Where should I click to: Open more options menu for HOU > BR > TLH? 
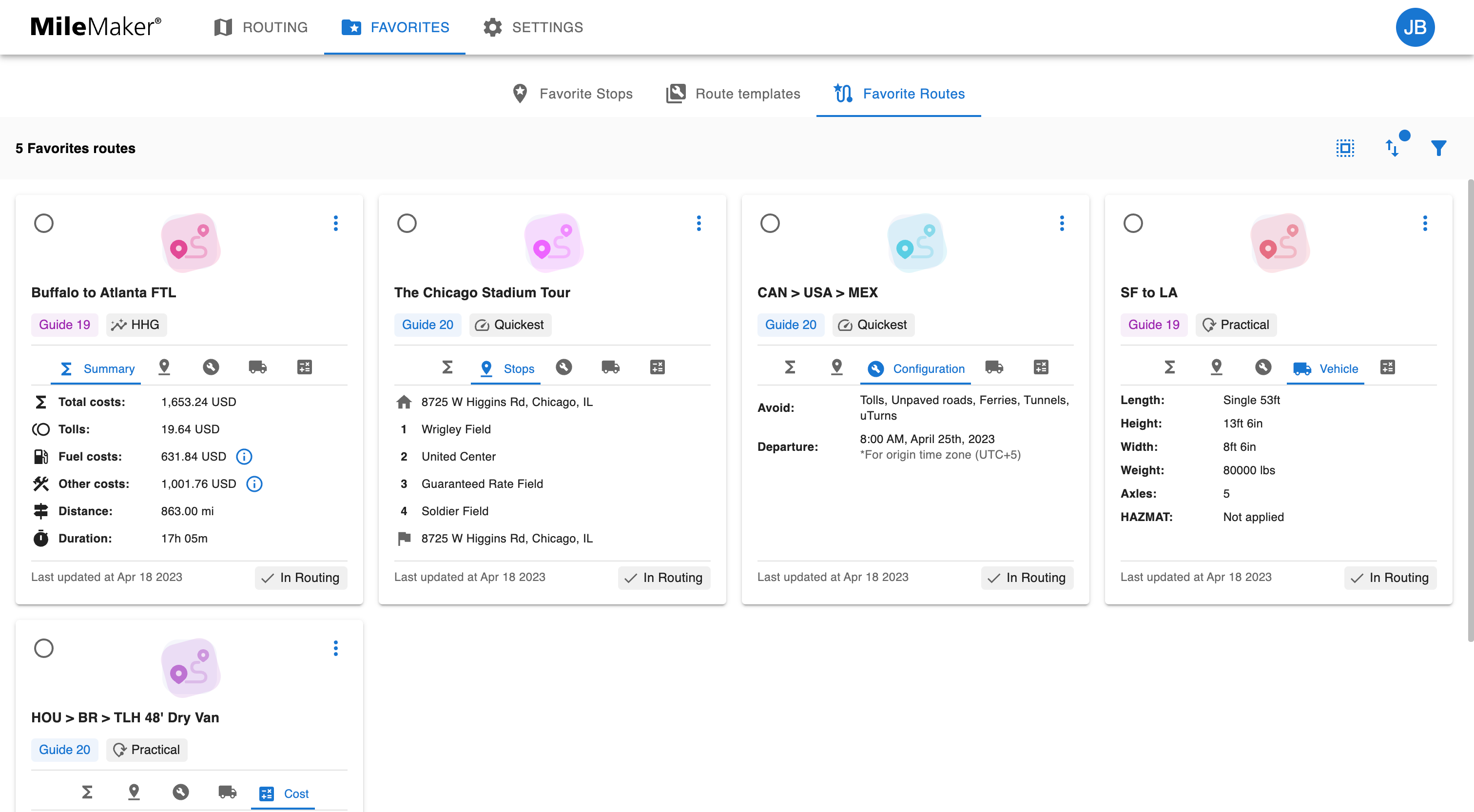pos(336,648)
